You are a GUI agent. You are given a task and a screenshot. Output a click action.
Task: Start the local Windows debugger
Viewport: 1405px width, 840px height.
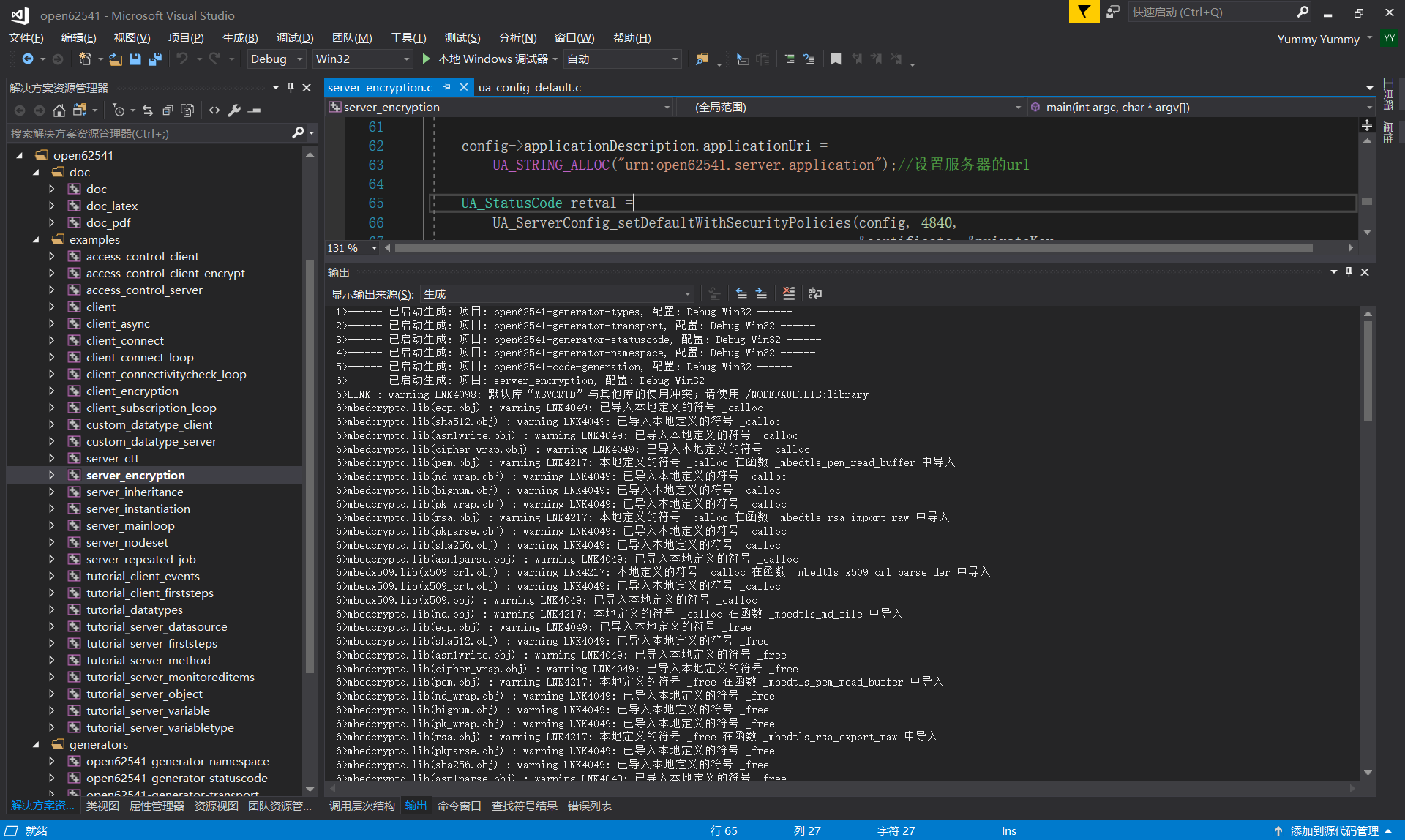click(426, 59)
